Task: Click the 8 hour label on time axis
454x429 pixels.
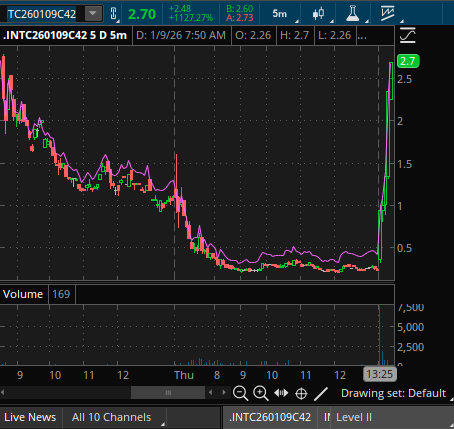Action: pyautogui.click(x=217, y=375)
